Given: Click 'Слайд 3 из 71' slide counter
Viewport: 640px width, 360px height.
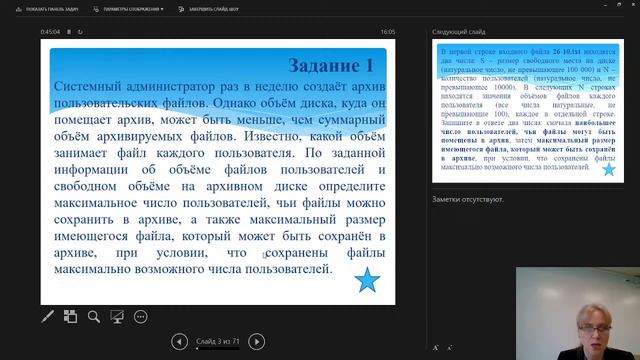Looking at the screenshot, I should point(218,341).
